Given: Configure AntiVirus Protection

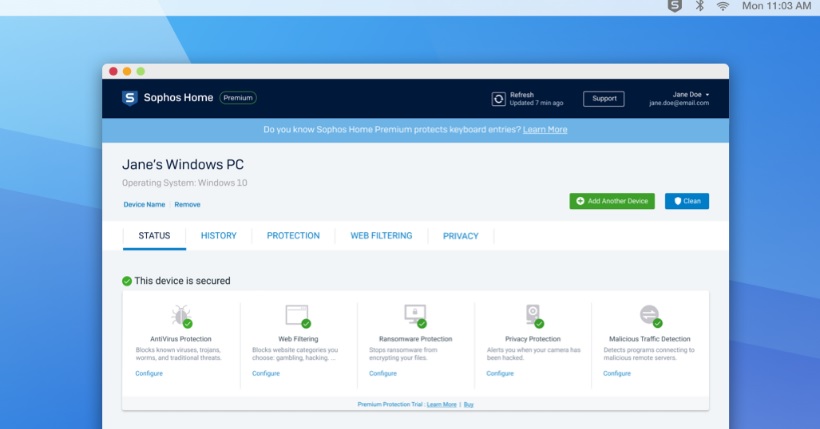Looking at the screenshot, I should [x=149, y=374].
